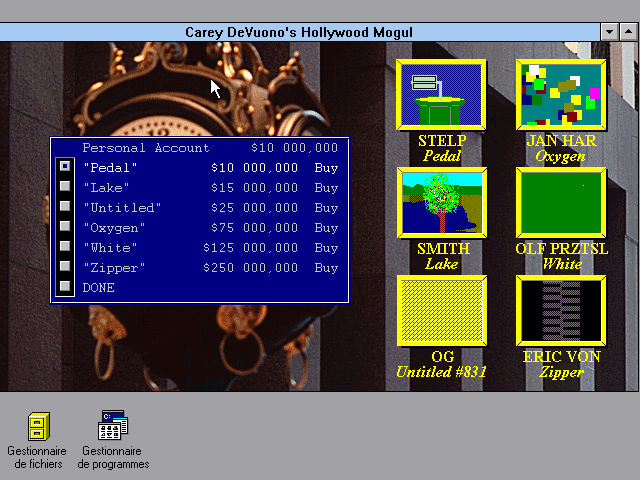
Task: Buy the "Pedal" script for $10,000,000
Action: click(326, 168)
